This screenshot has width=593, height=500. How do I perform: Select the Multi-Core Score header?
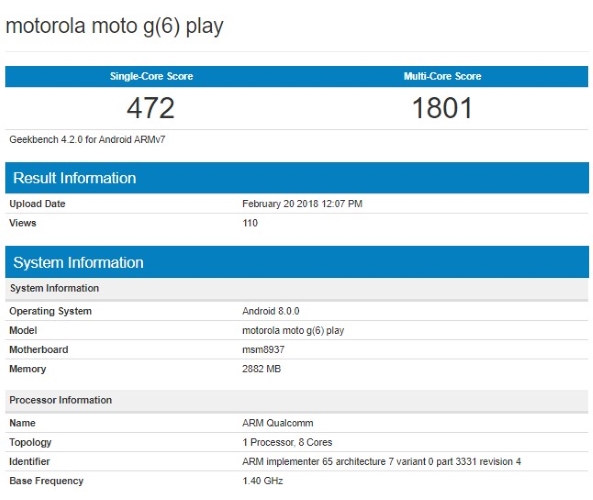click(x=442, y=76)
